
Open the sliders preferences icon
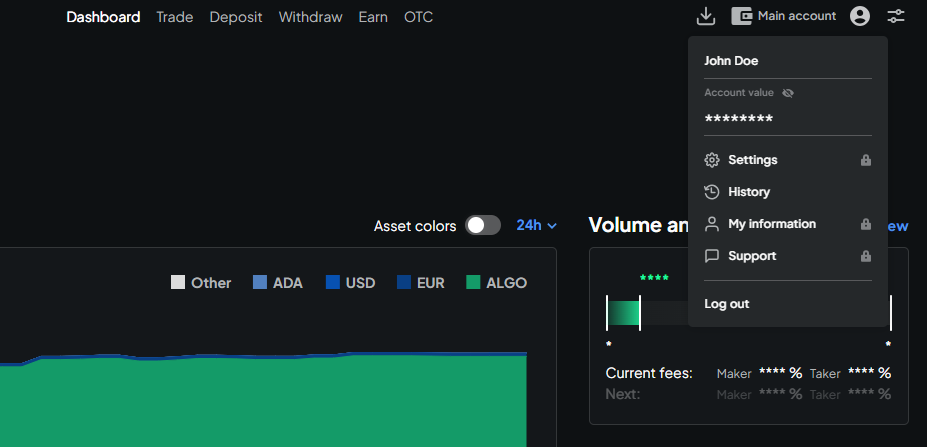(895, 16)
